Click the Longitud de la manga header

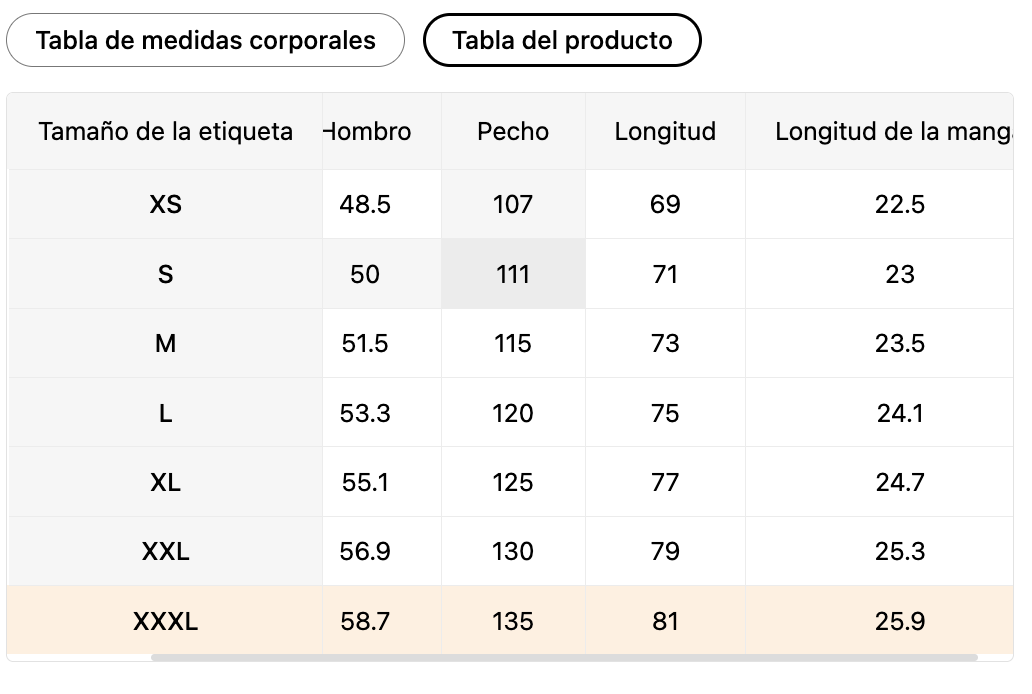(892, 132)
